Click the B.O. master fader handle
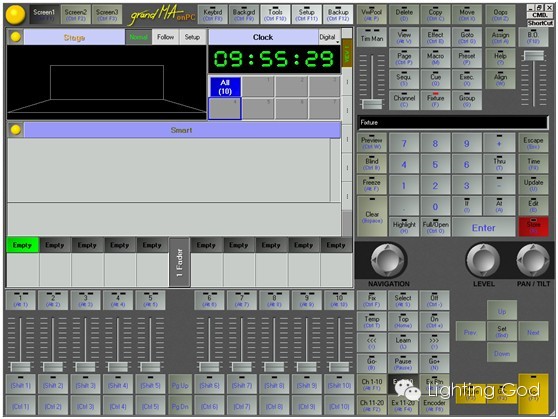This screenshot has width=558, height=419. tap(533, 55)
